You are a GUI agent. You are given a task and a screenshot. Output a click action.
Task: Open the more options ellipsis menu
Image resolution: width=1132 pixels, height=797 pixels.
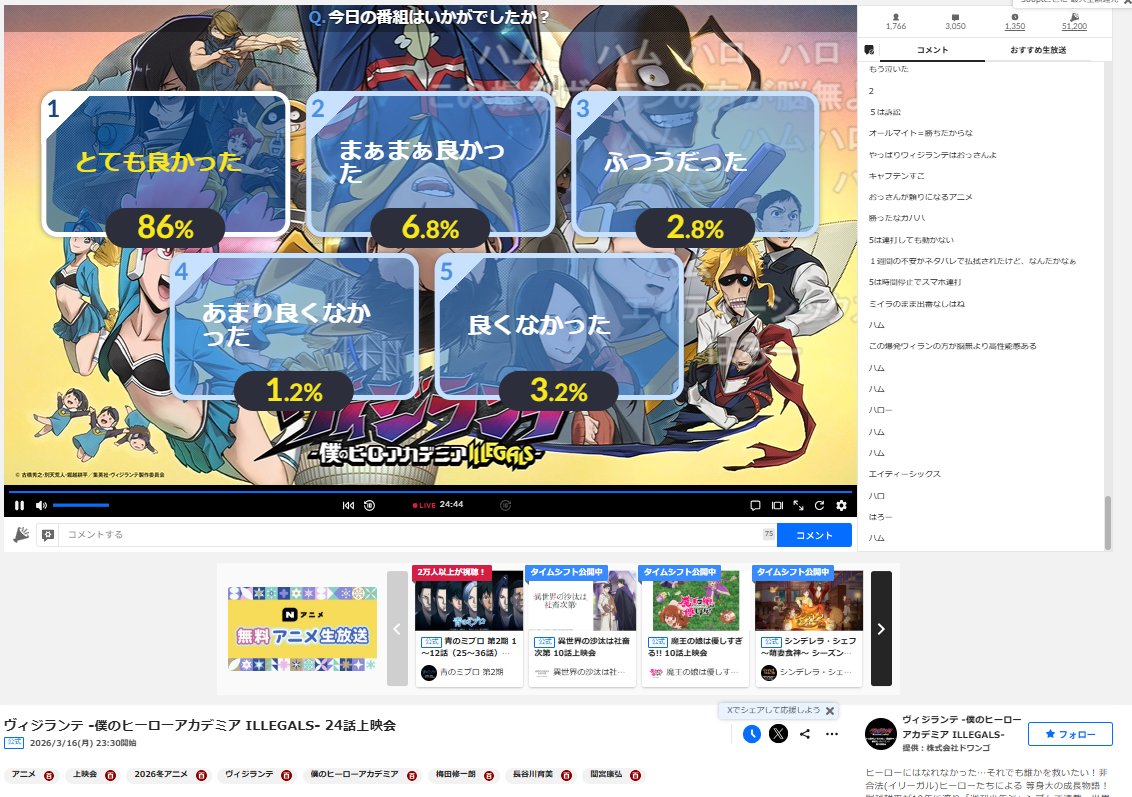tap(831, 734)
